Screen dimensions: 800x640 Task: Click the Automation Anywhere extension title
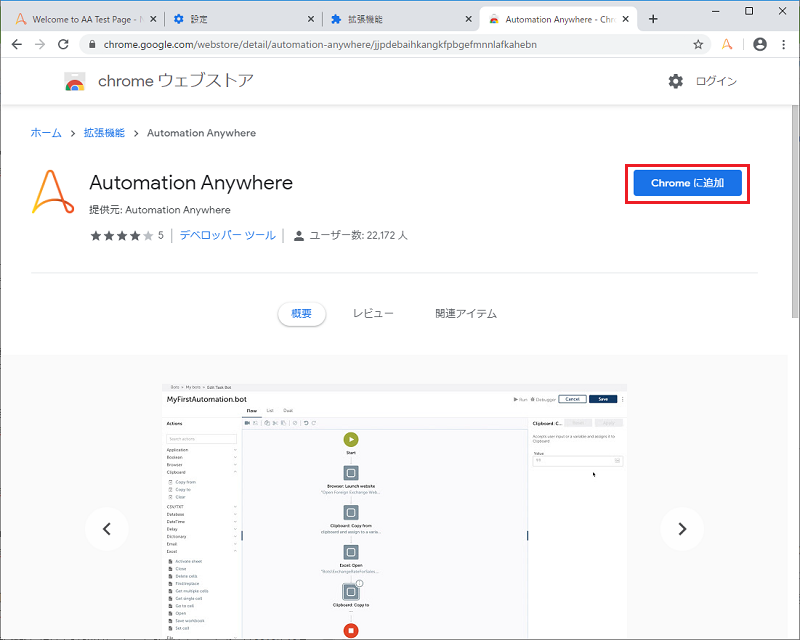(x=191, y=182)
